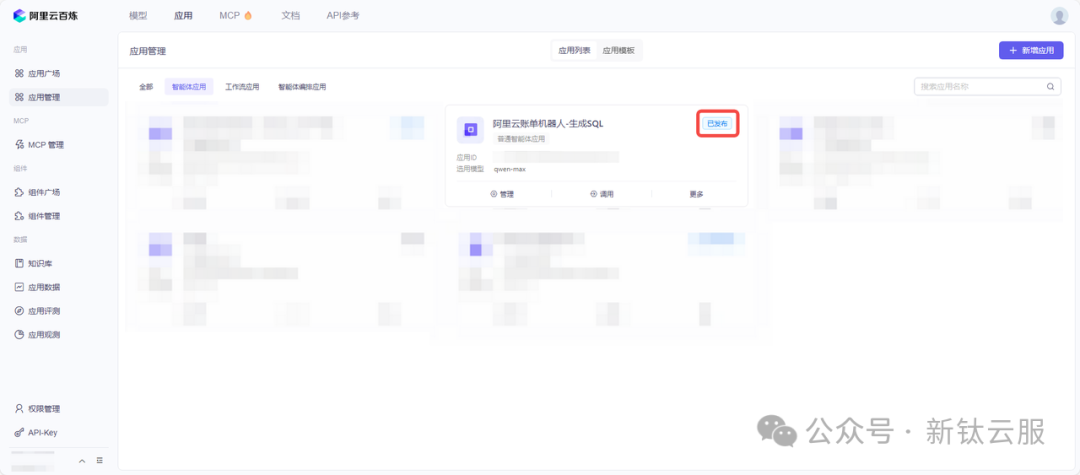Click the 阿里云账单机器人 app icon

tap(470, 129)
